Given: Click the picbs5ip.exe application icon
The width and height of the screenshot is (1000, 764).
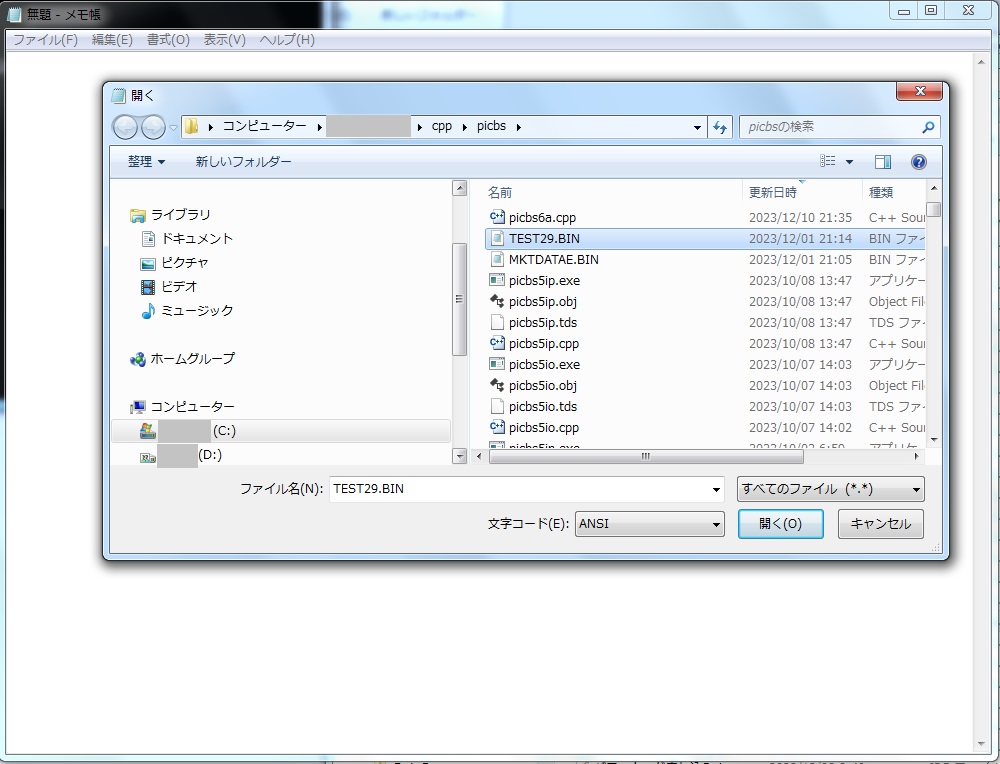Looking at the screenshot, I should pos(497,280).
